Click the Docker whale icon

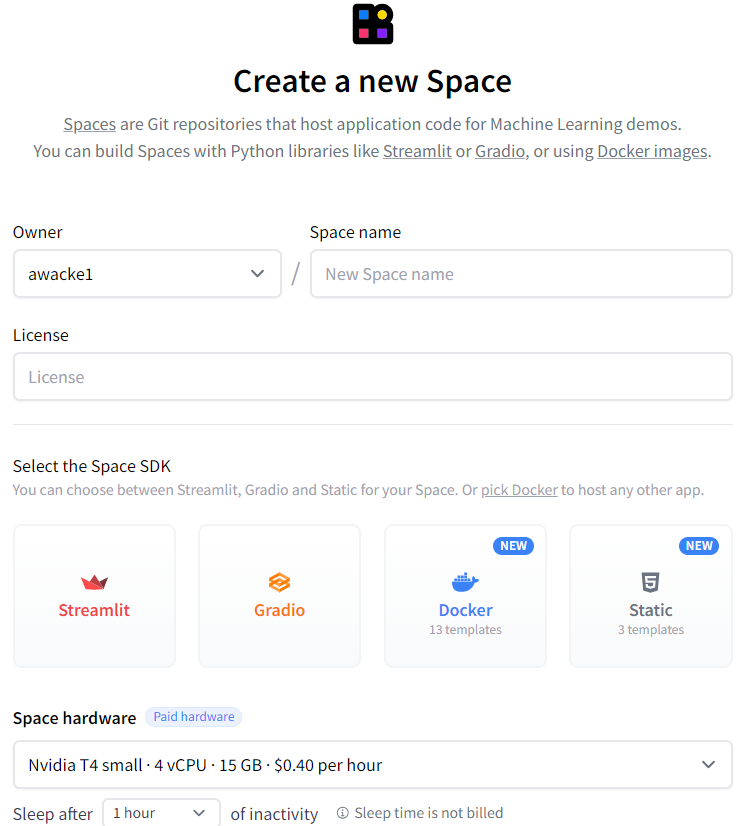(x=465, y=582)
